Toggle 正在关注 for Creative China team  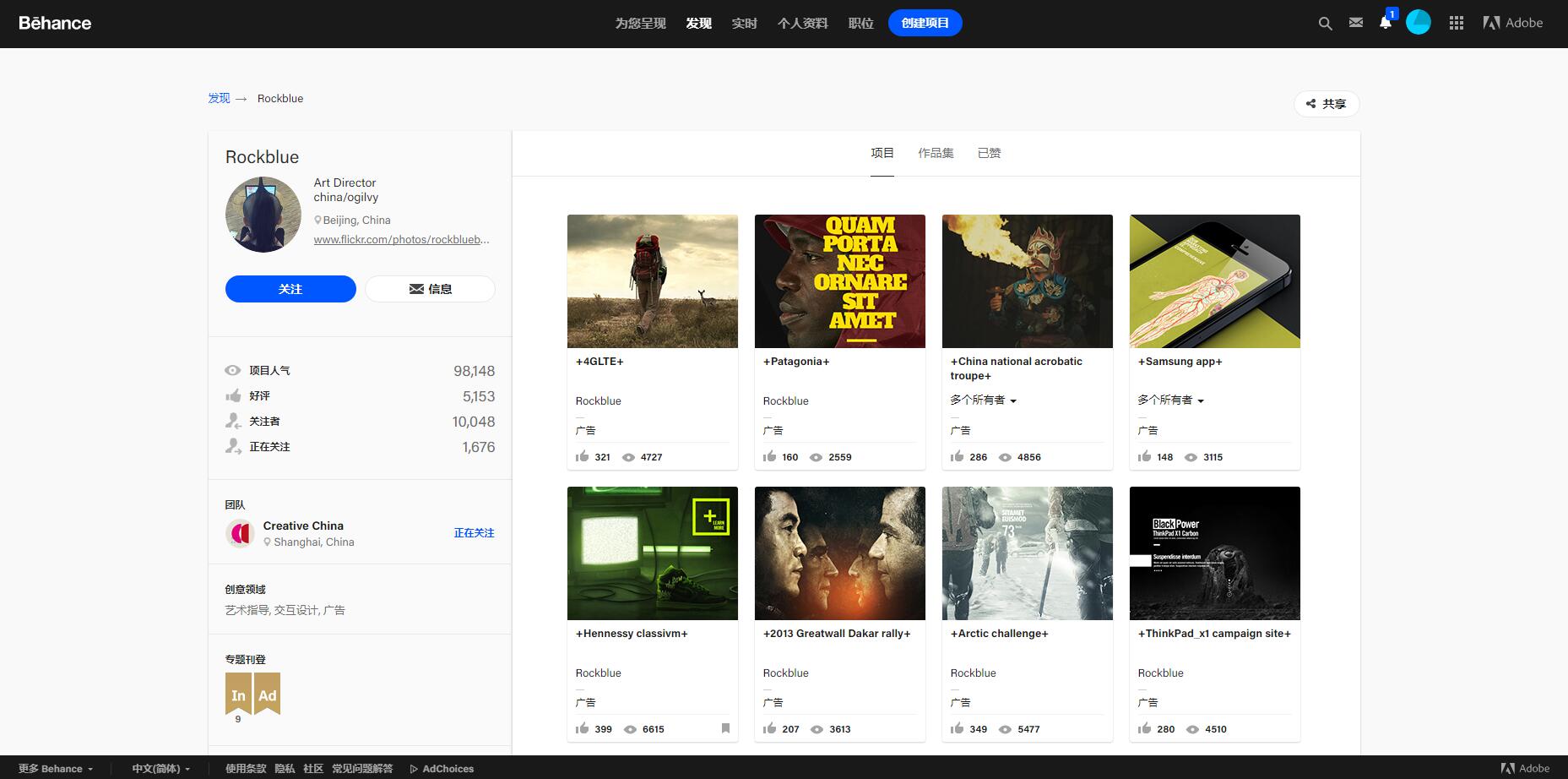[x=475, y=533]
